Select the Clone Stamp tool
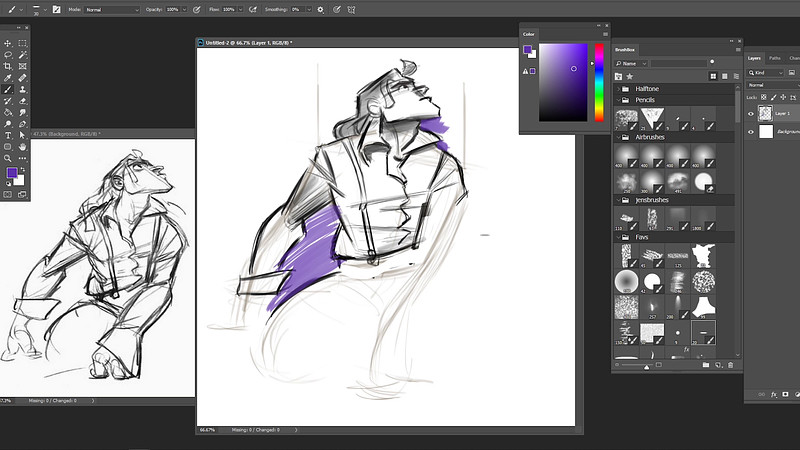Viewport: 800px width, 450px height. (x=22, y=89)
